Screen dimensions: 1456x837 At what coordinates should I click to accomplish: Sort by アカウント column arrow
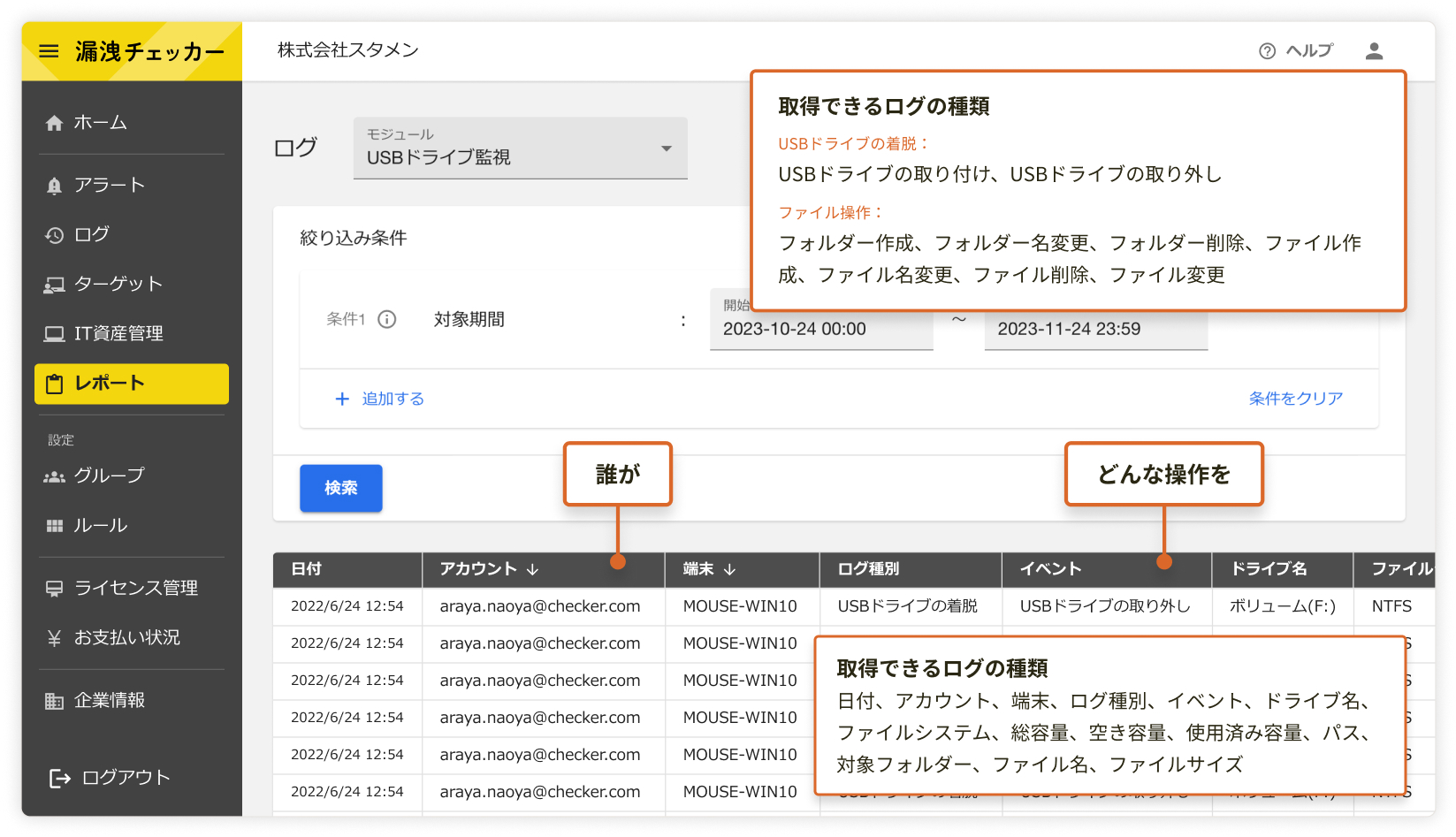[532, 569]
